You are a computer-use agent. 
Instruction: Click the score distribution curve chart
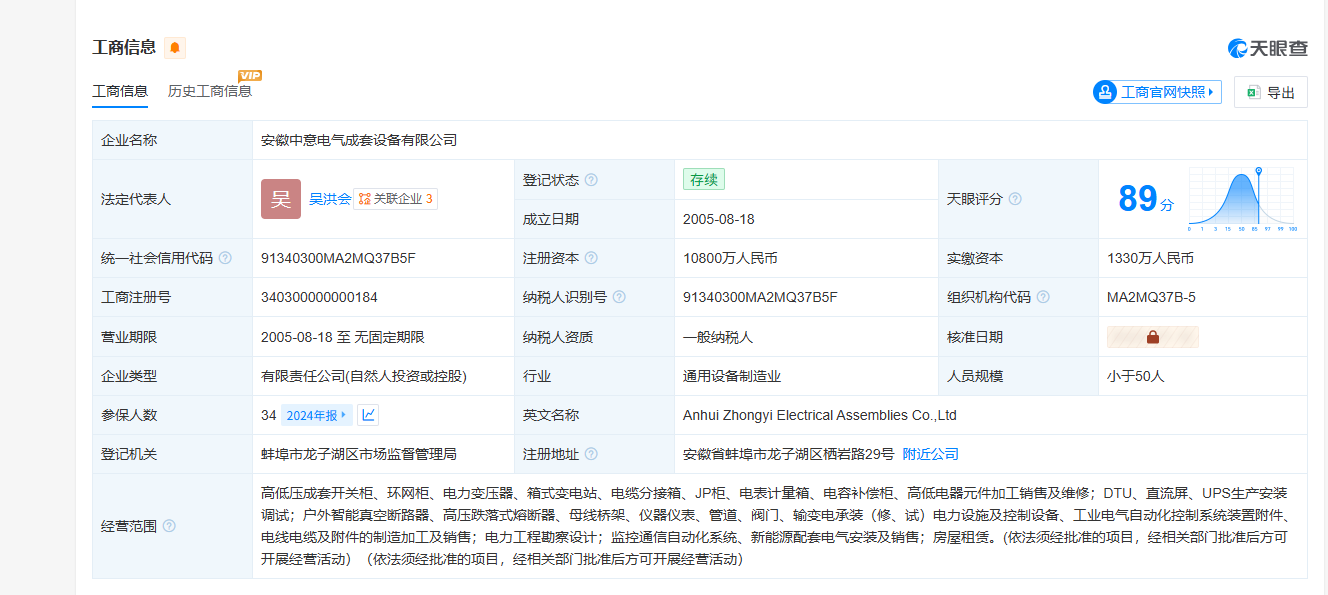coord(1240,199)
